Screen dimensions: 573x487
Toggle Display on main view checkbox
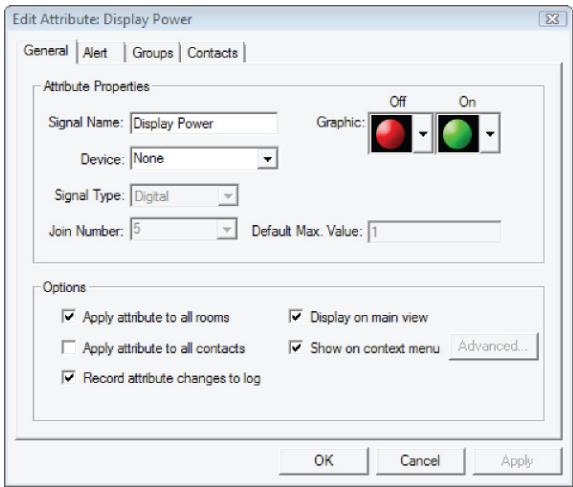click(296, 316)
